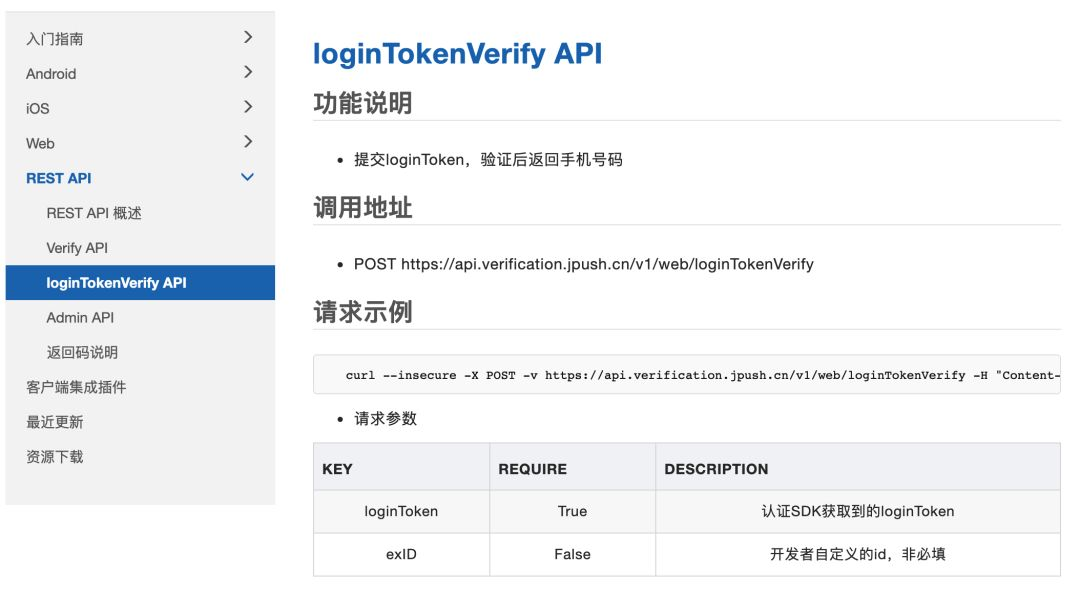The height and width of the screenshot is (594, 1080).
Task: View the 返回码说明 page
Action: (x=82, y=352)
